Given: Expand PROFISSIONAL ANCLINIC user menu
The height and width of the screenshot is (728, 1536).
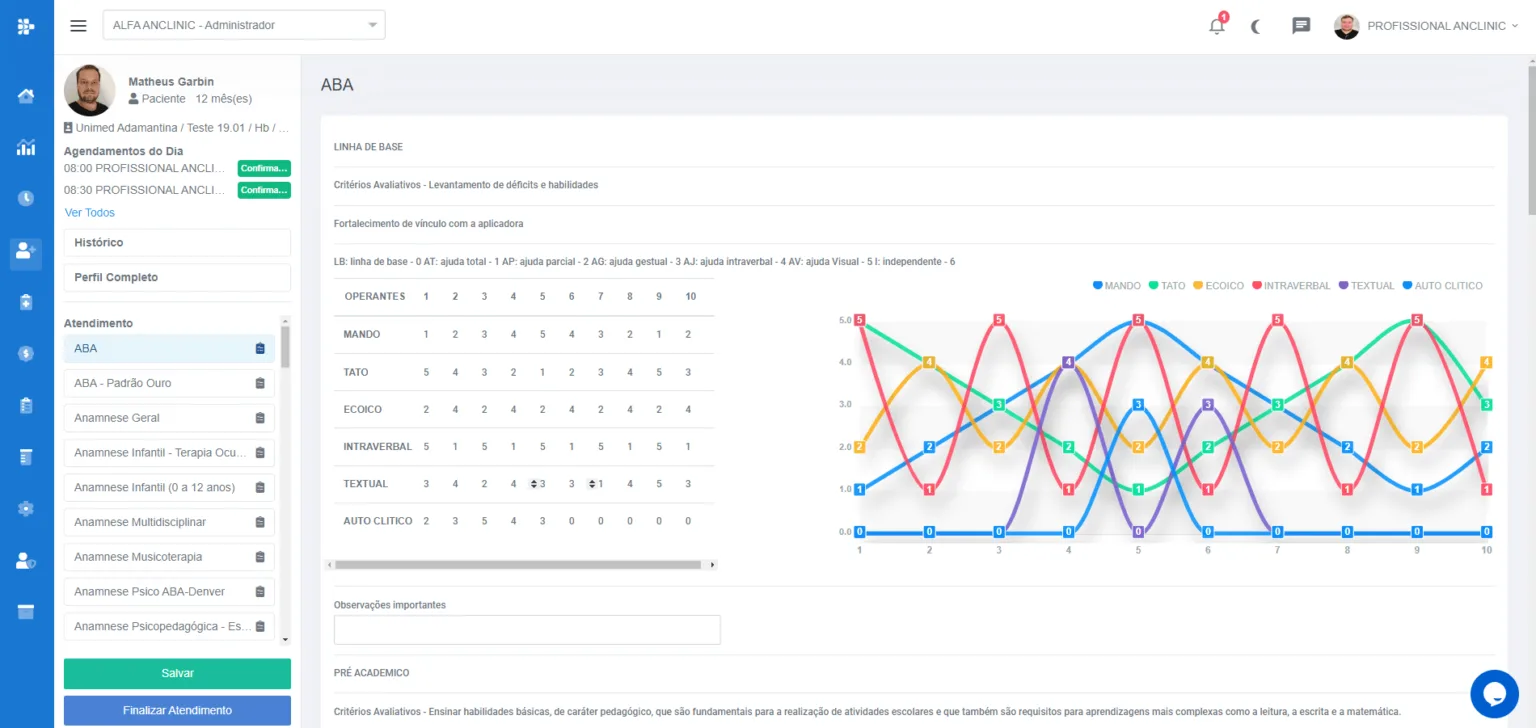Looking at the screenshot, I should tap(1425, 26).
